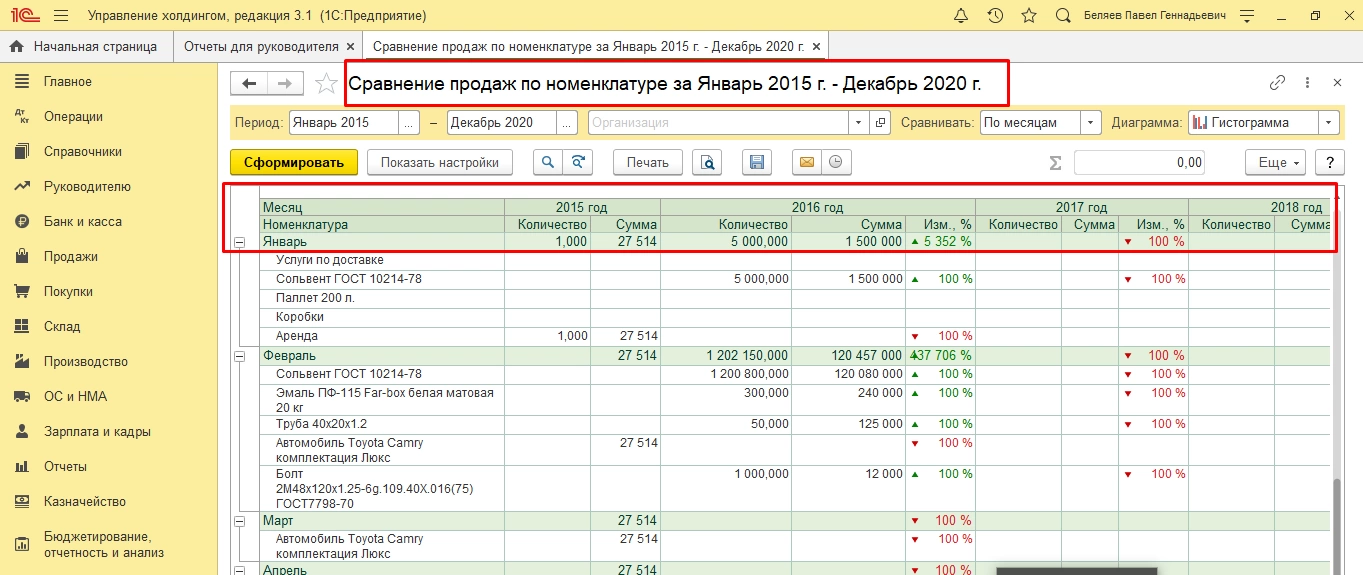Image resolution: width=1363 pixels, height=575 pixels.
Task: Click the Показать настройки button
Action: pos(439,162)
